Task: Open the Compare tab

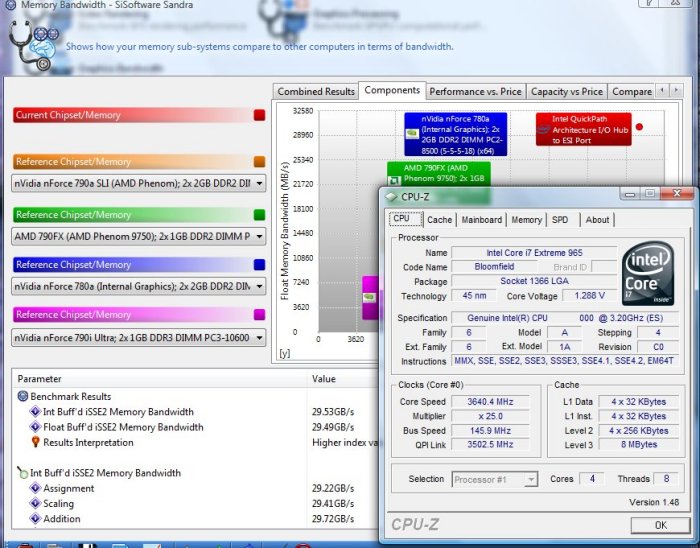Action: pyautogui.click(x=632, y=91)
